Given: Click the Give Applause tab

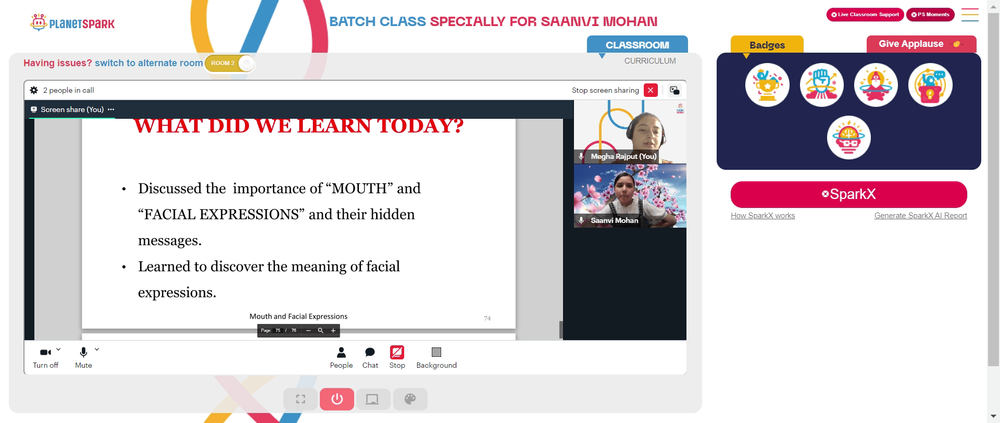Looking at the screenshot, I should [x=921, y=44].
